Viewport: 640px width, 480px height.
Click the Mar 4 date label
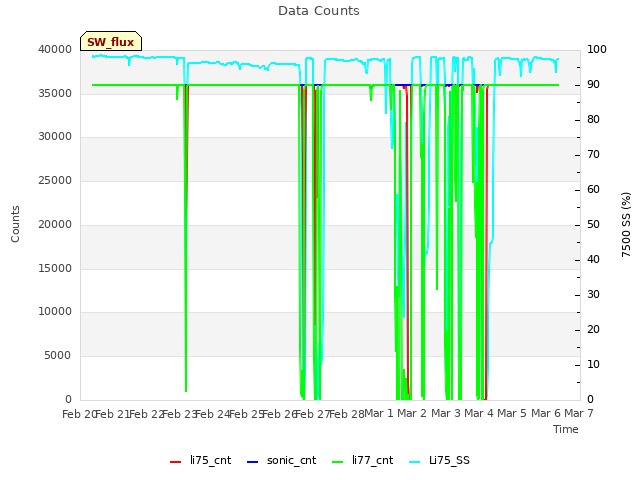[x=479, y=414]
